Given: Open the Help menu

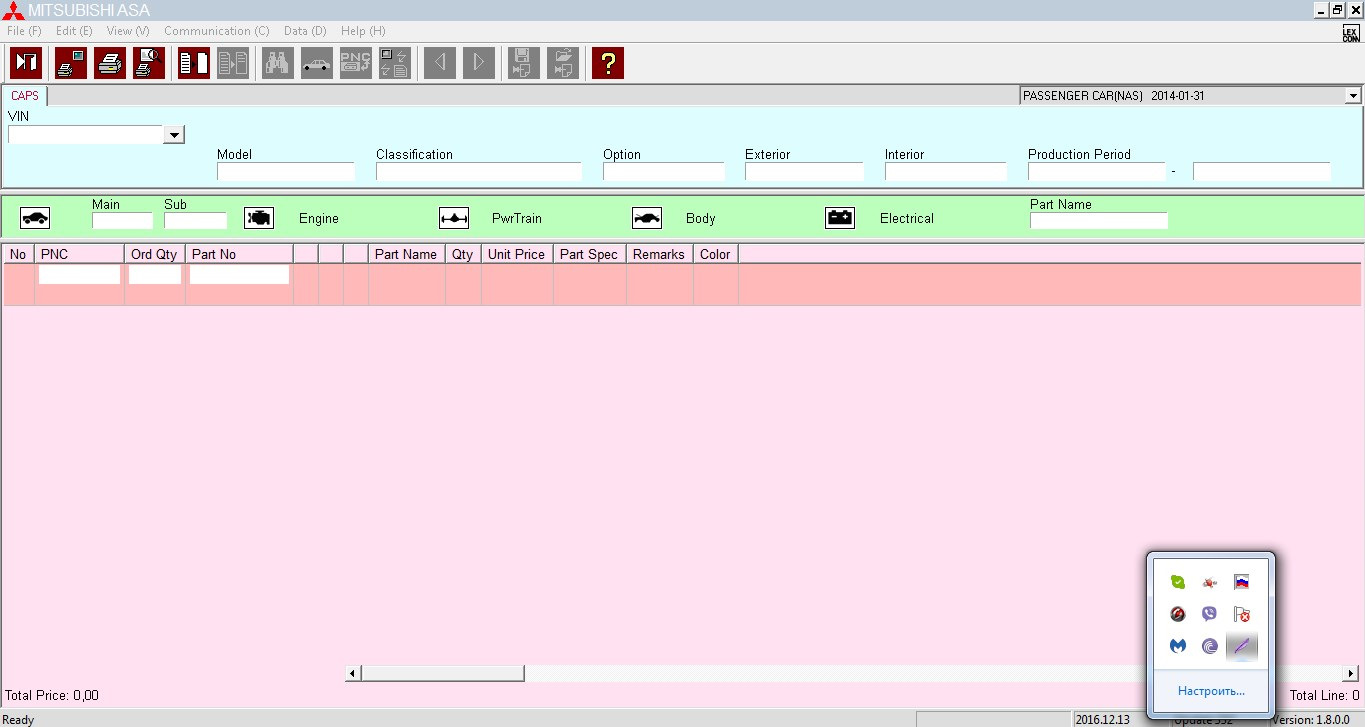Looking at the screenshot, I should (x=363, y=31).
